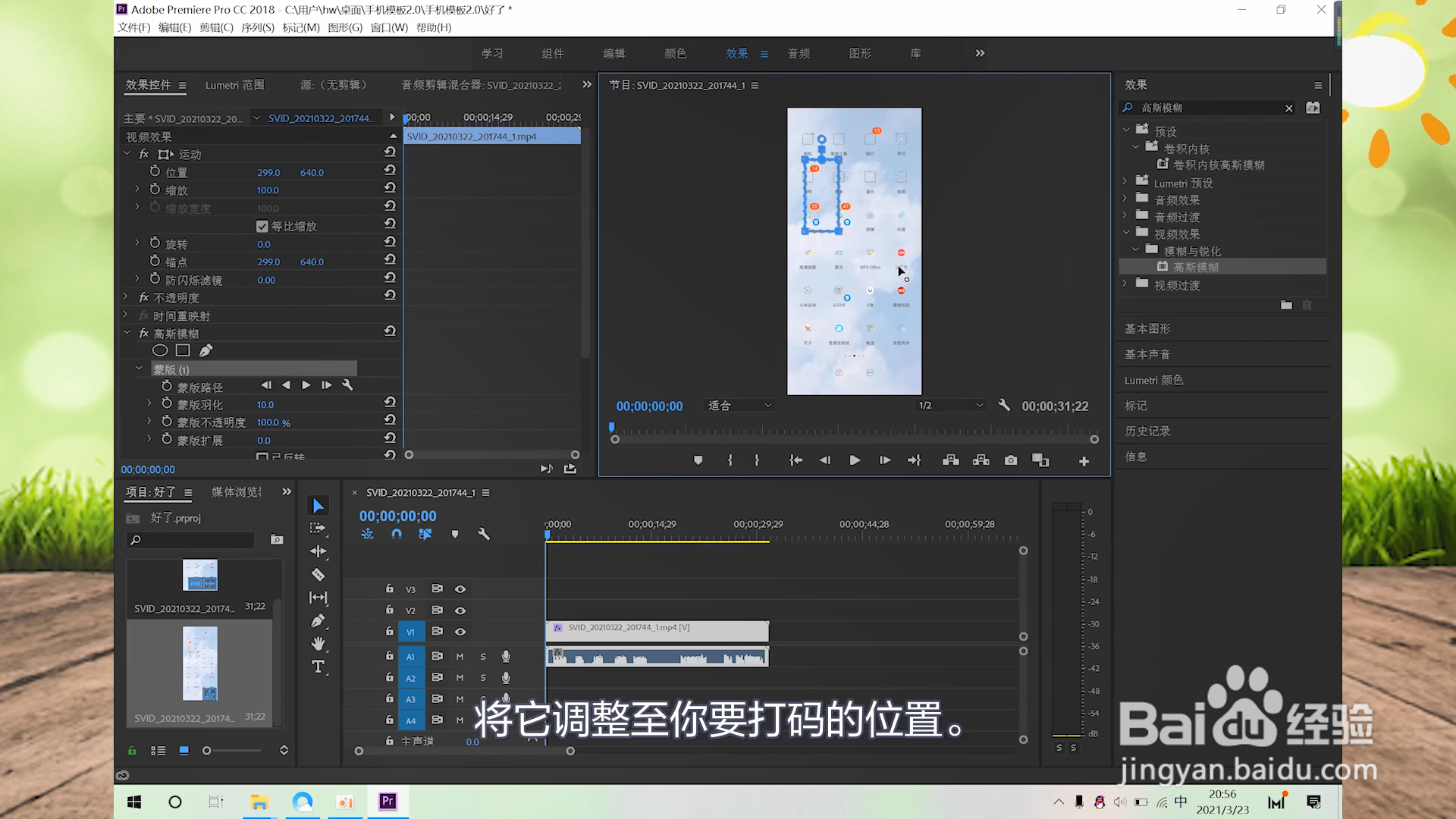Create ellipse mask for Gaussian blur
1456x819 pixels.
coord(160,350)
